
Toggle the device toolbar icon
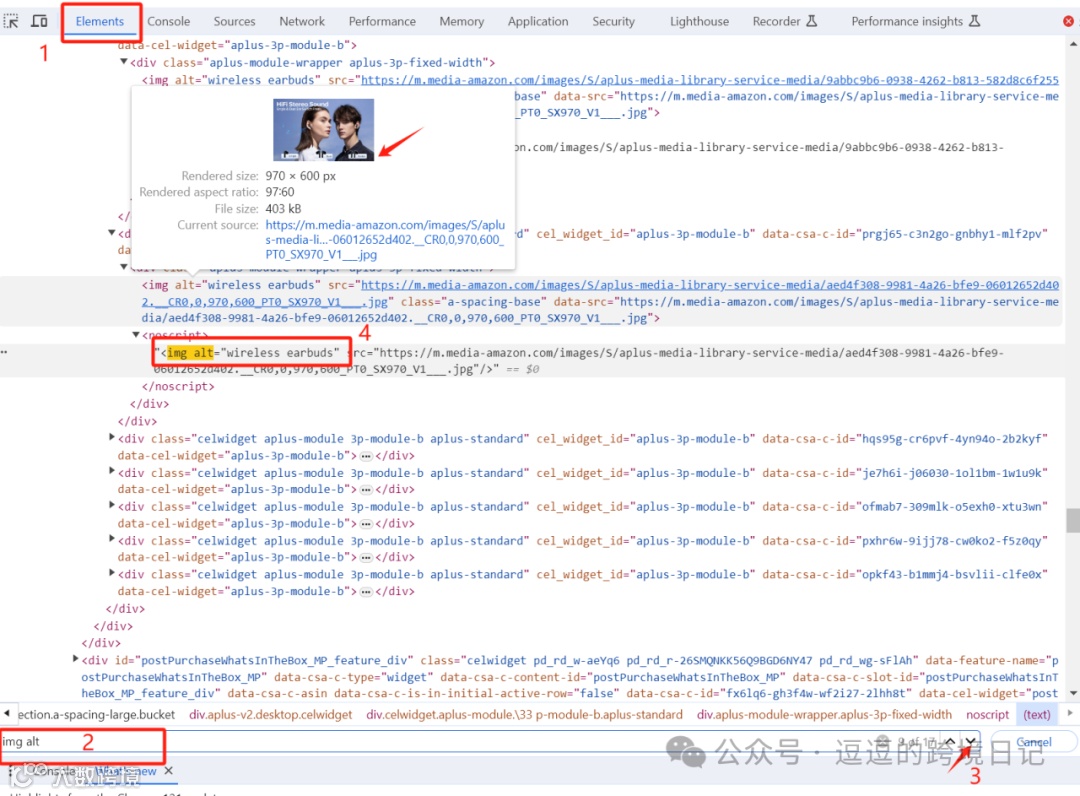[x=39, y=21]
